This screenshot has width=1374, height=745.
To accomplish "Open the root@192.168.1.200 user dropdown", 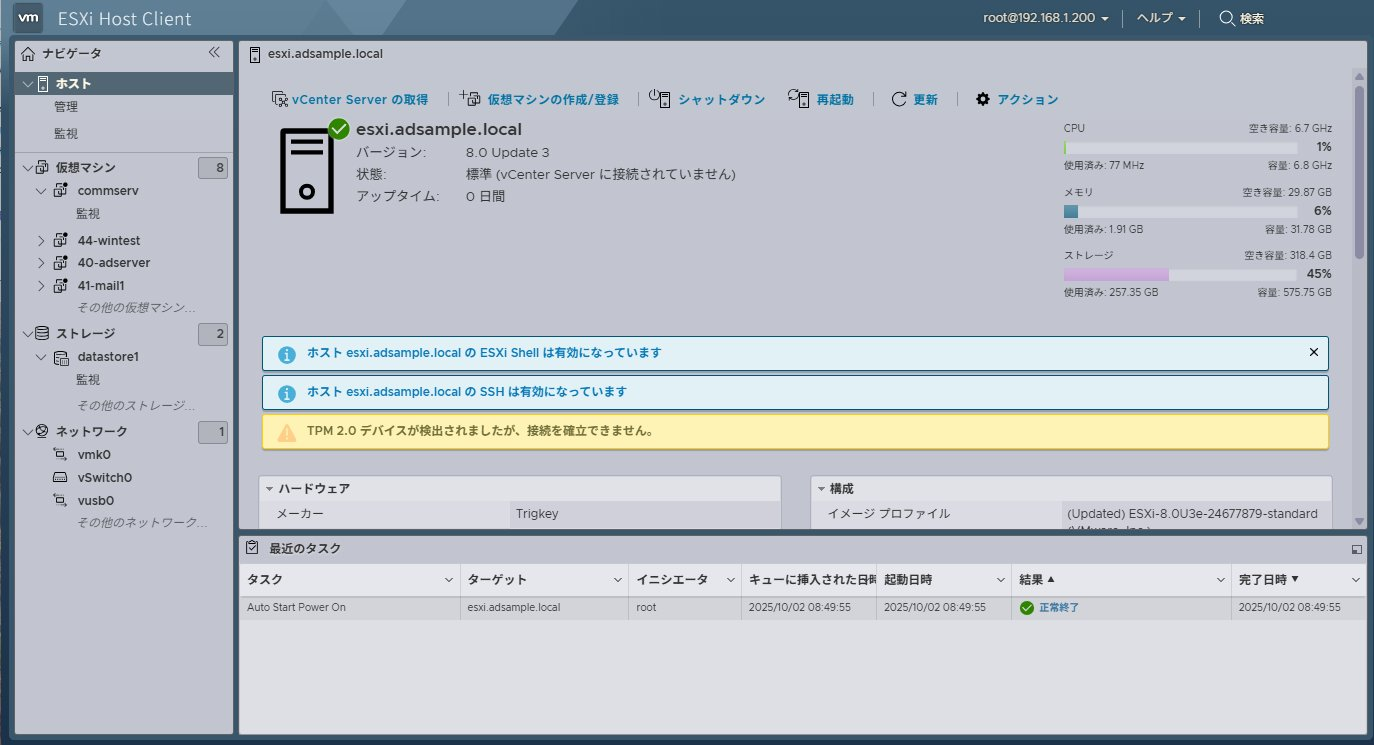I will (1045, 19).
